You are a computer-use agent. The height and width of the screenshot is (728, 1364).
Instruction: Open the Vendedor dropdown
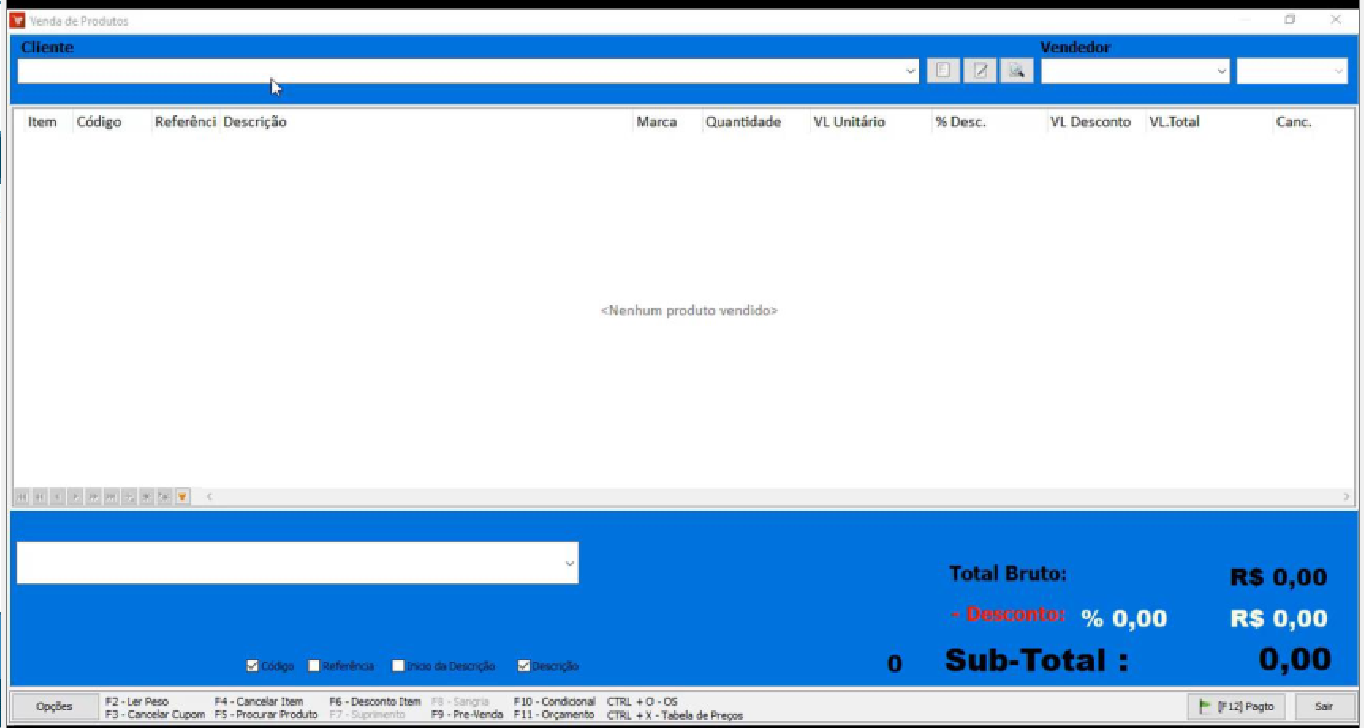coord(1221,71)
